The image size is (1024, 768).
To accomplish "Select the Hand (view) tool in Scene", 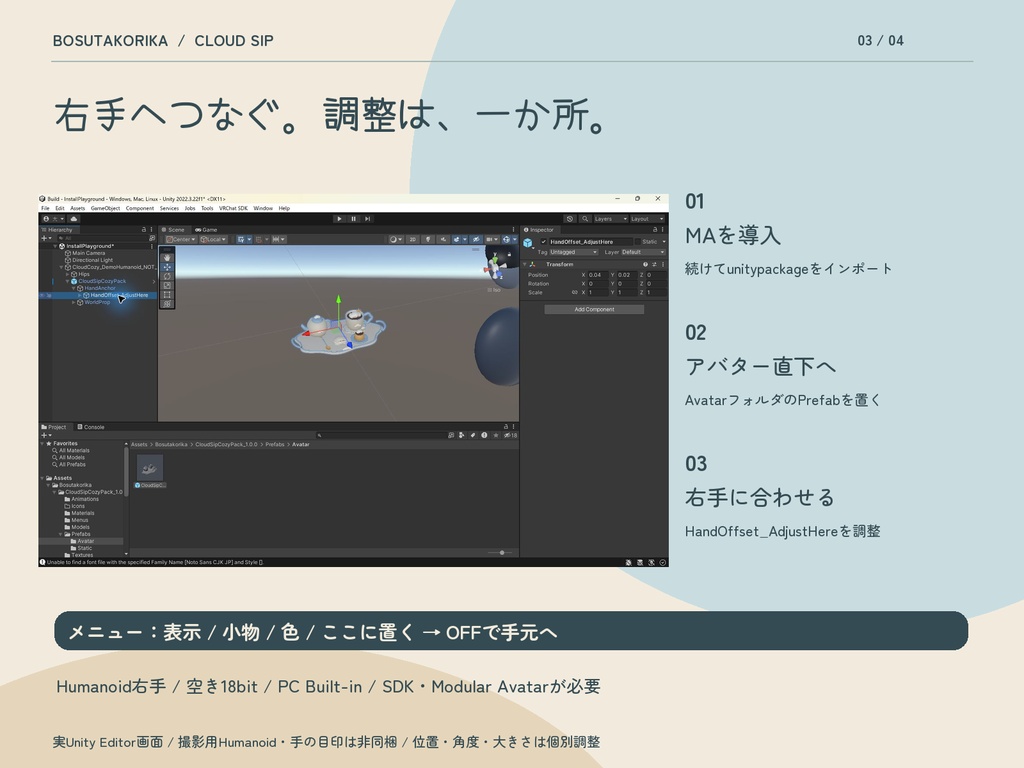I will (x=167, y=258).
